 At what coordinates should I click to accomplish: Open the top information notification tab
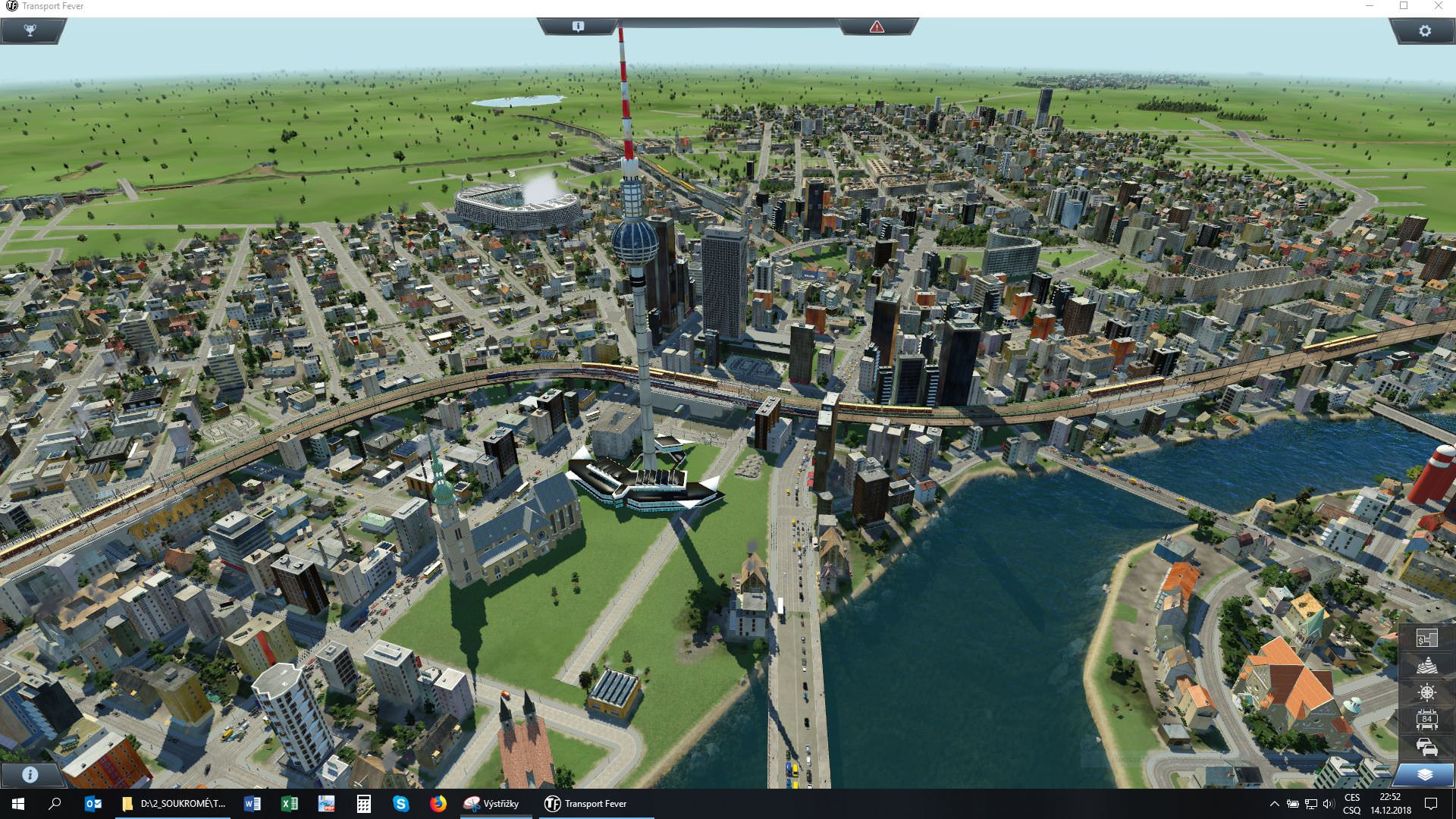[x=578, y=27]
